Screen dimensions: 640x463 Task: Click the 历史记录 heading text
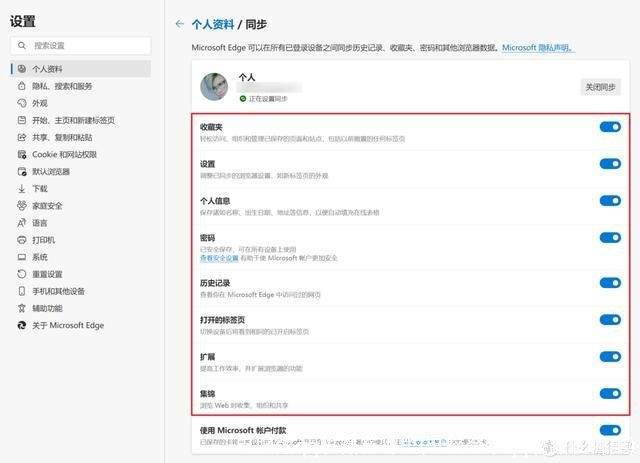point(215,283)
